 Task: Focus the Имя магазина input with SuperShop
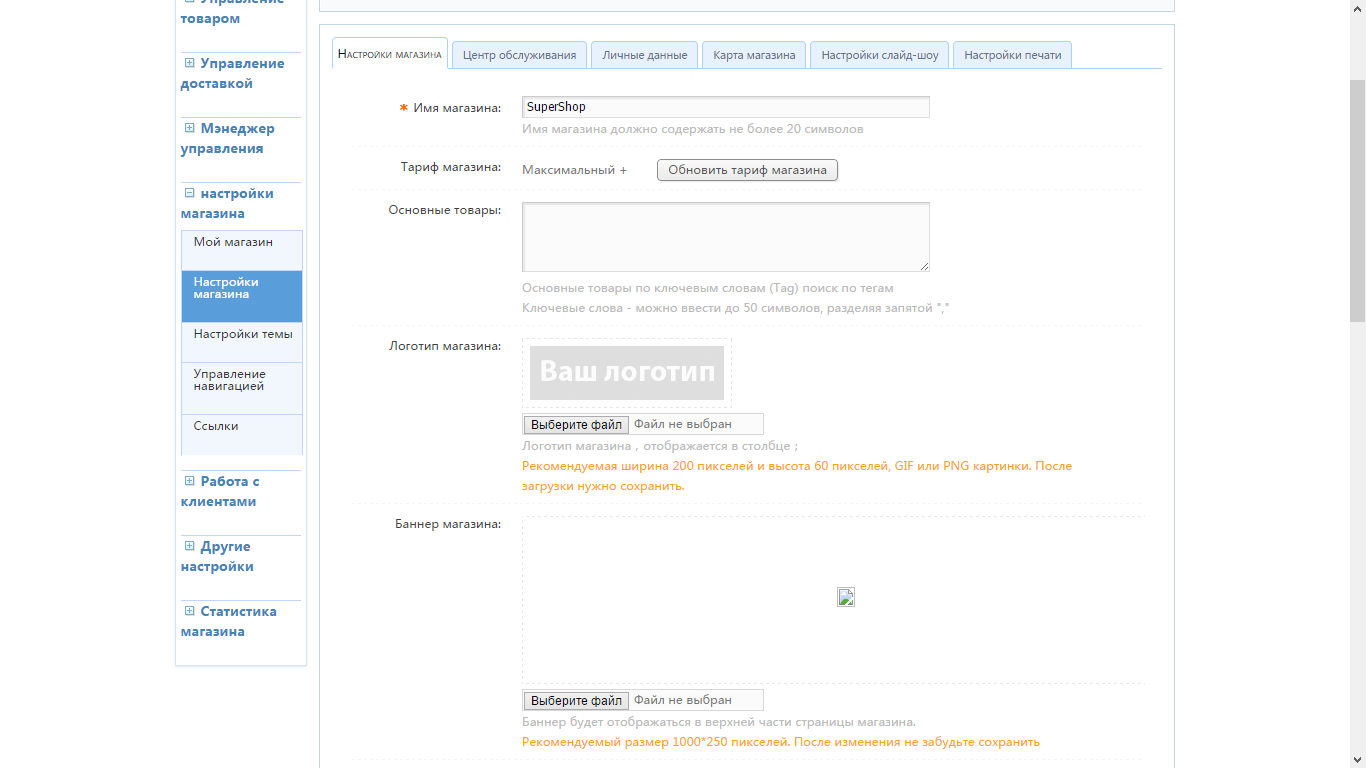click(726, 107)
